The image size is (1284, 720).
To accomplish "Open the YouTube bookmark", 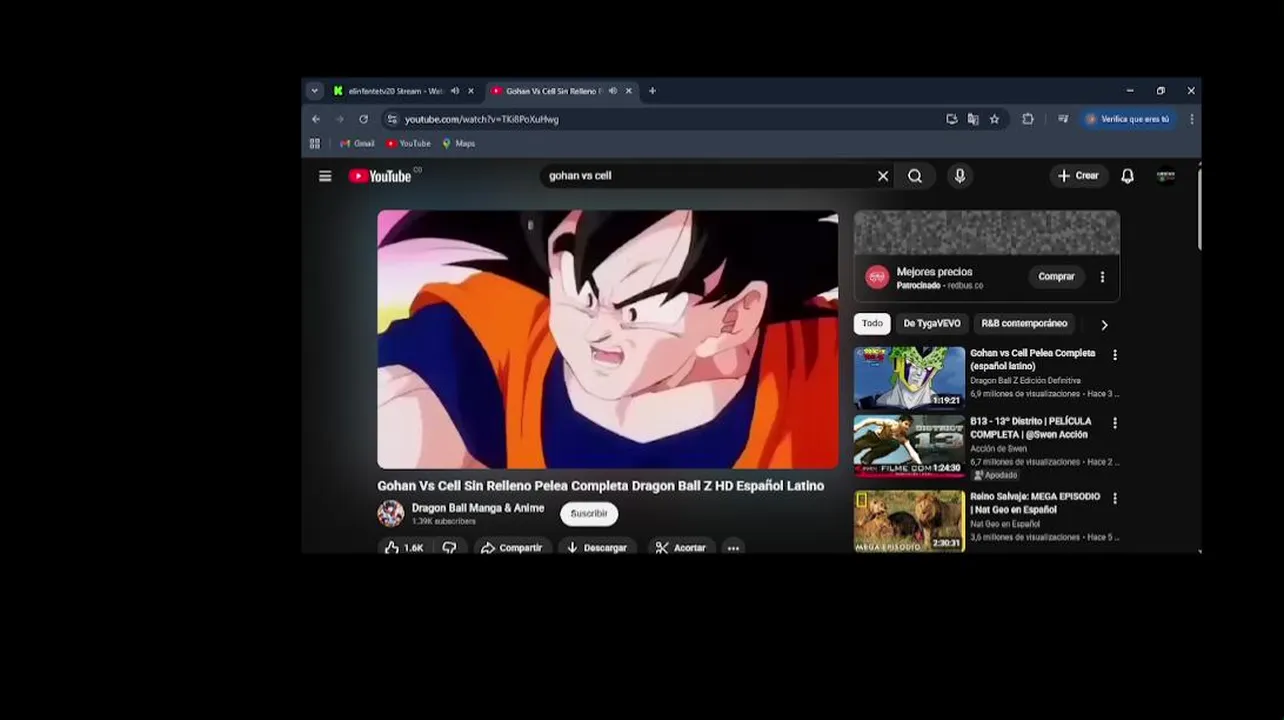I will tap(408, 144).
